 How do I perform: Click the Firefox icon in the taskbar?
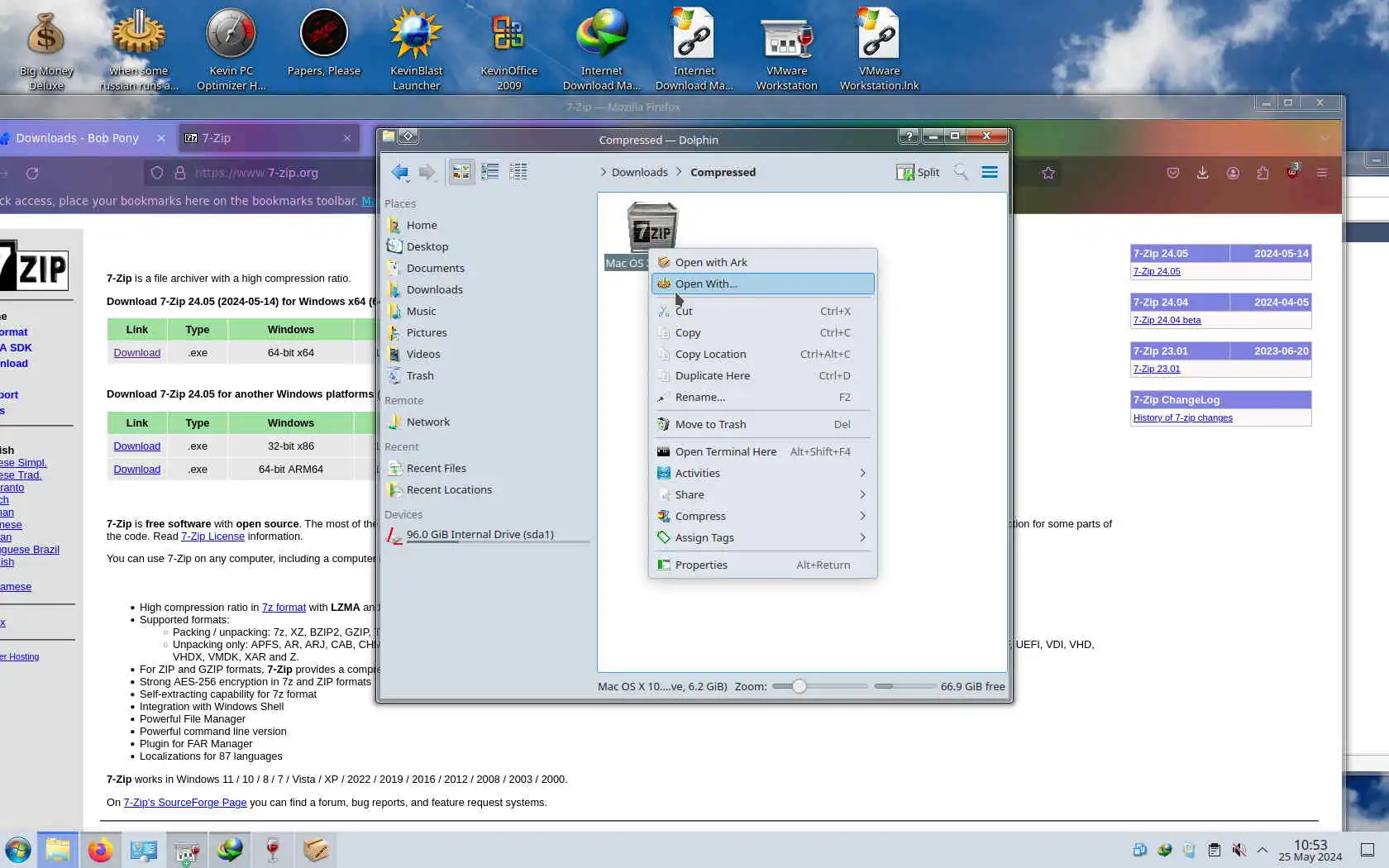pos(101,850)
